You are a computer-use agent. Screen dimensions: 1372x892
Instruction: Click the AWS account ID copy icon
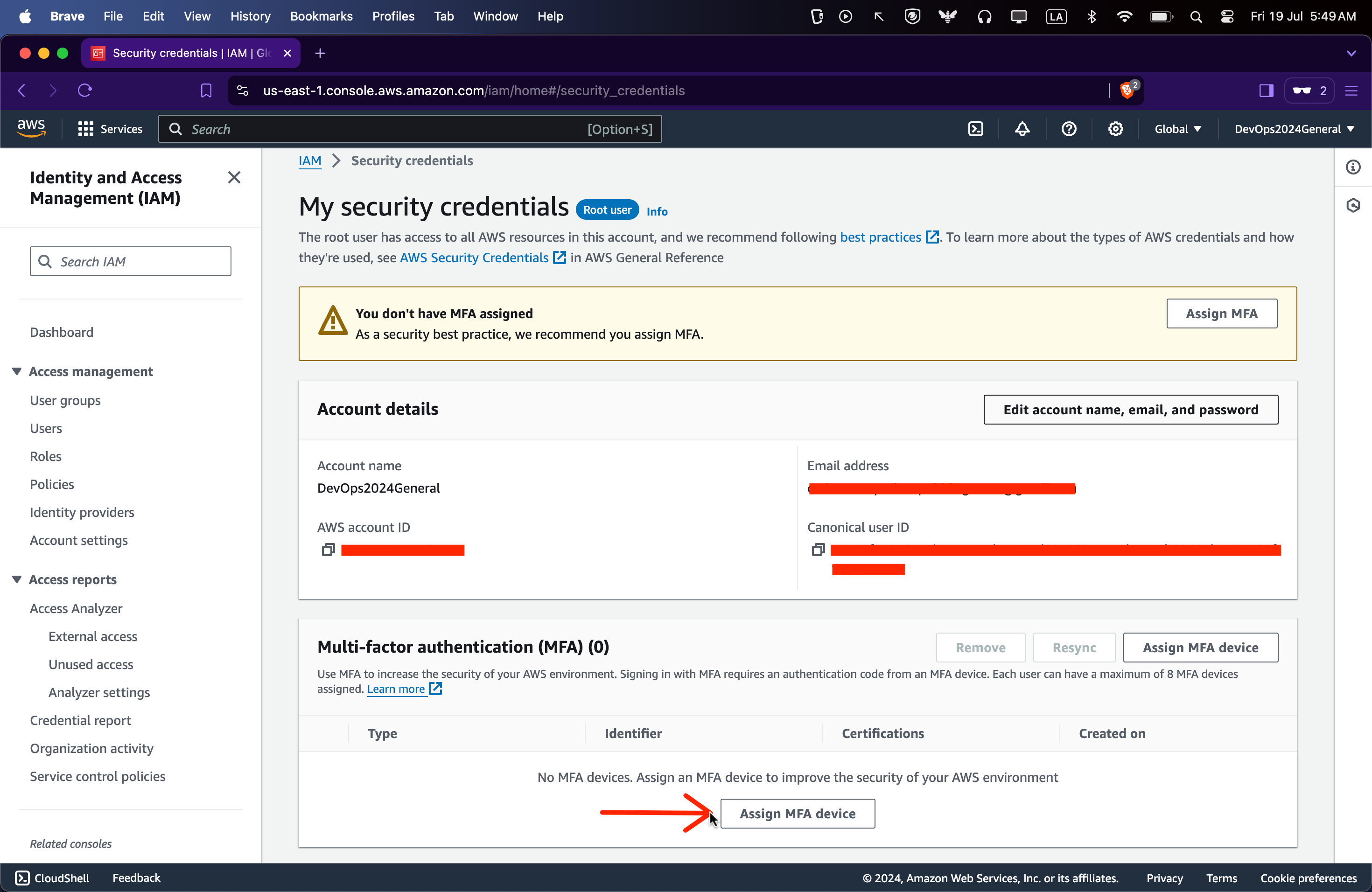tap(327, 548)
